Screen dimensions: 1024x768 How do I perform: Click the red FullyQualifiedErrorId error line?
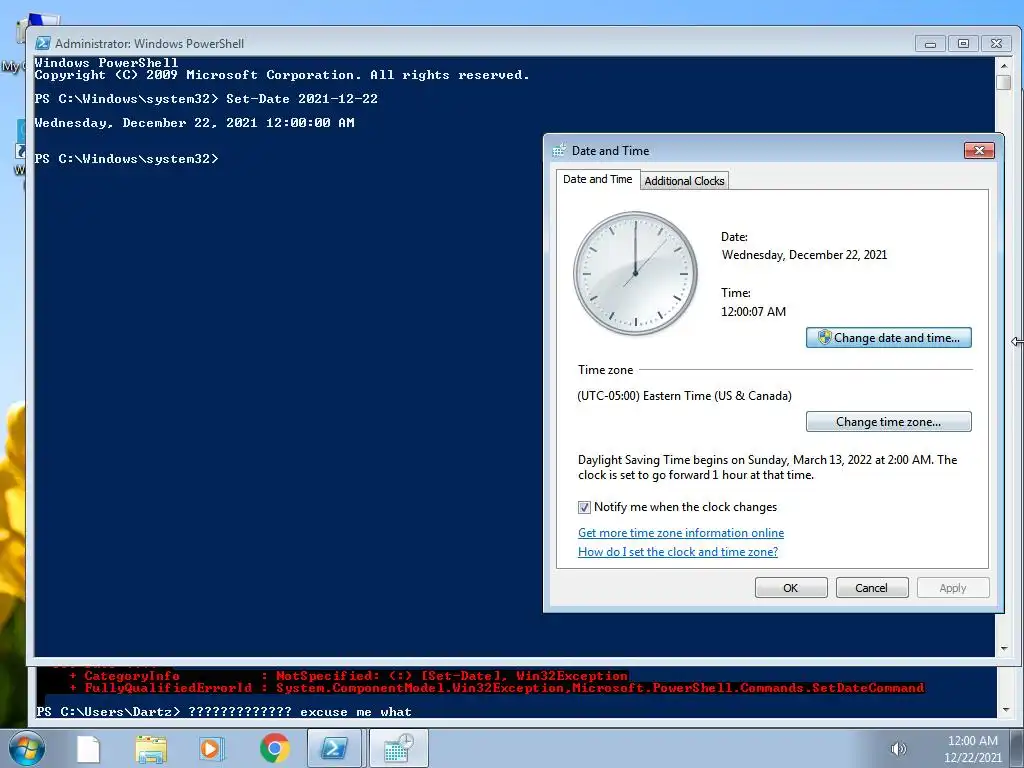(x=496, y=688)
